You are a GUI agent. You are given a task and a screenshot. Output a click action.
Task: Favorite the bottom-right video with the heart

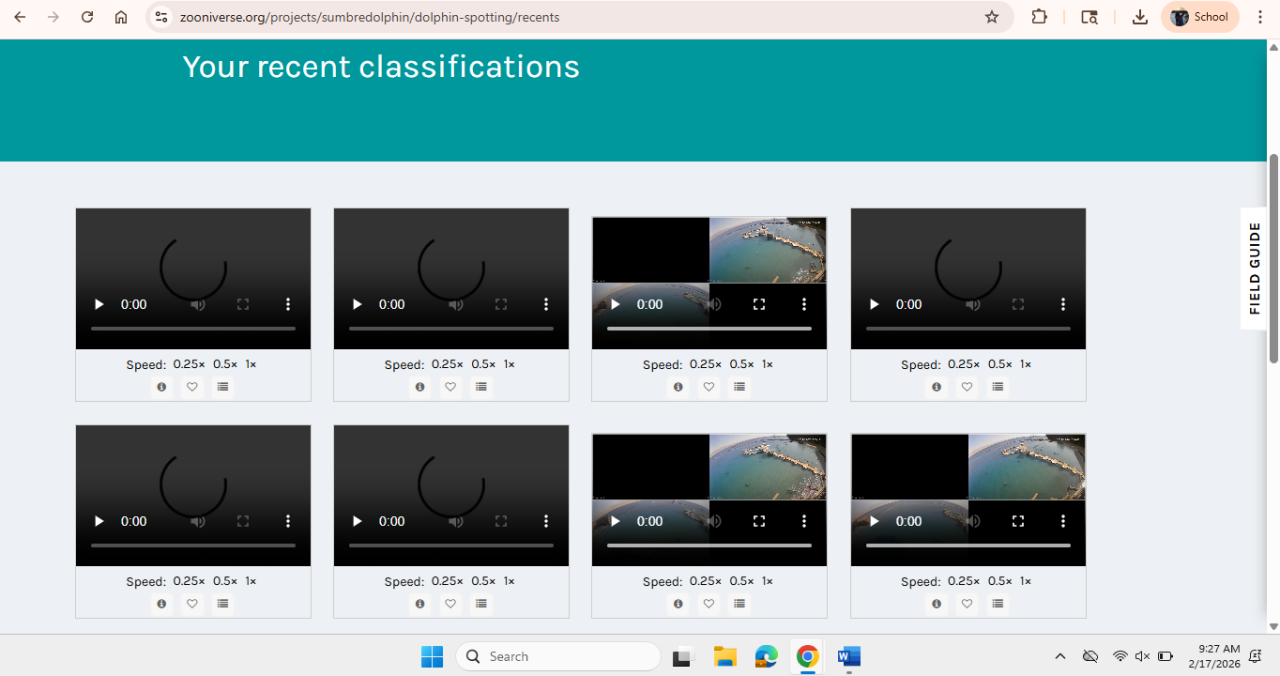(967, 604)
